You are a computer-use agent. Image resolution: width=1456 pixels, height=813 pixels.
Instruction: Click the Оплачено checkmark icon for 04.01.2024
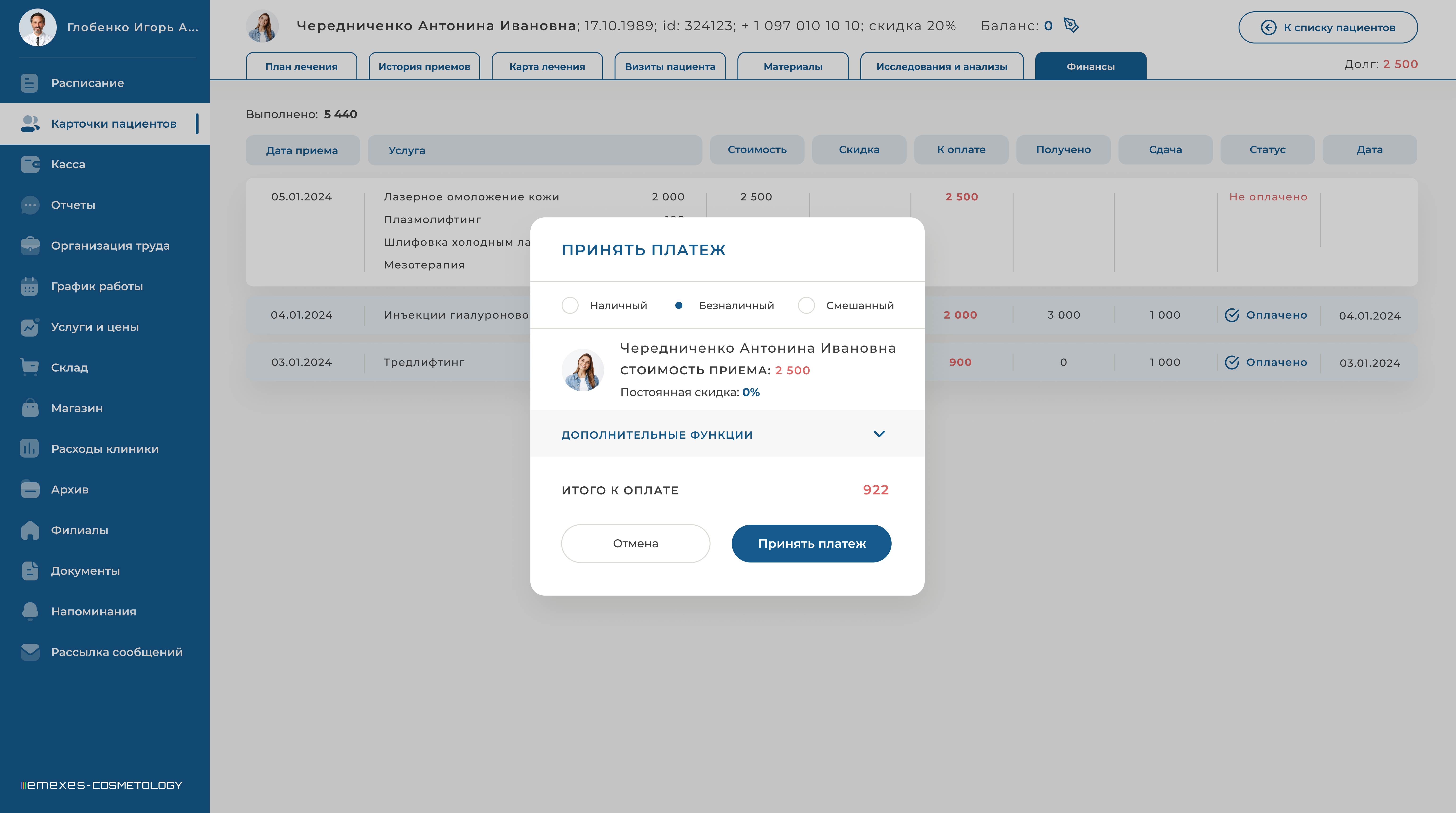1232,315
